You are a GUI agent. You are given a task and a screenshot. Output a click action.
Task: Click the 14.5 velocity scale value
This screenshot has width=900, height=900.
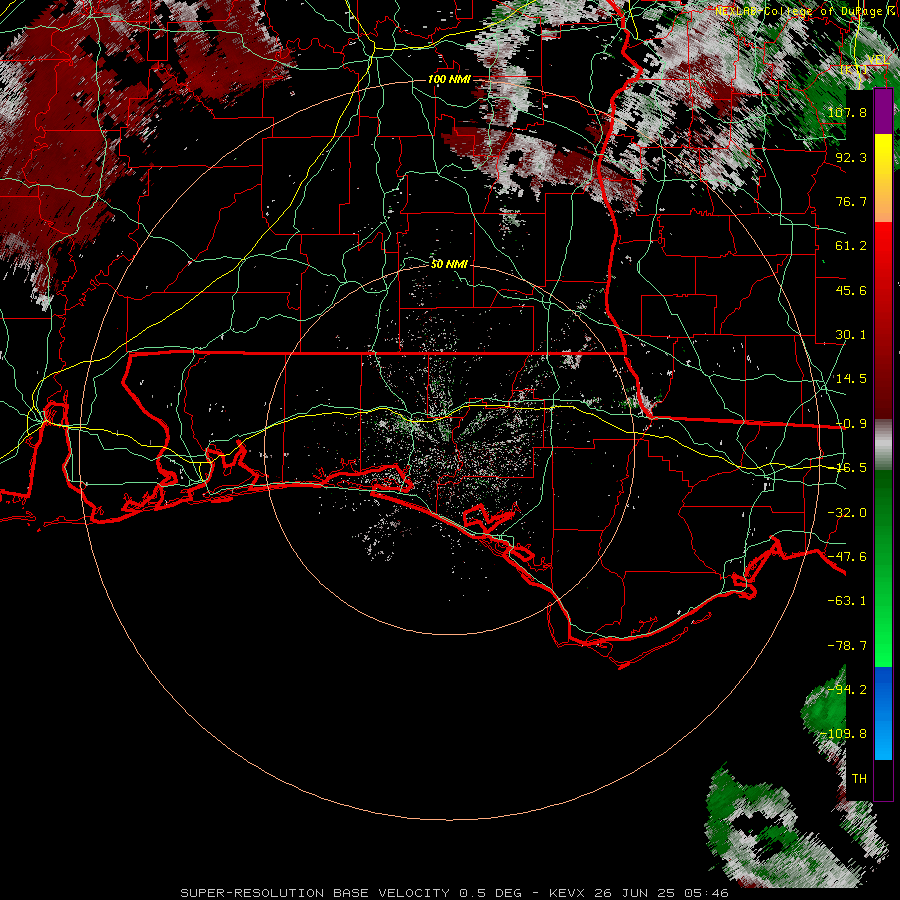851,379
